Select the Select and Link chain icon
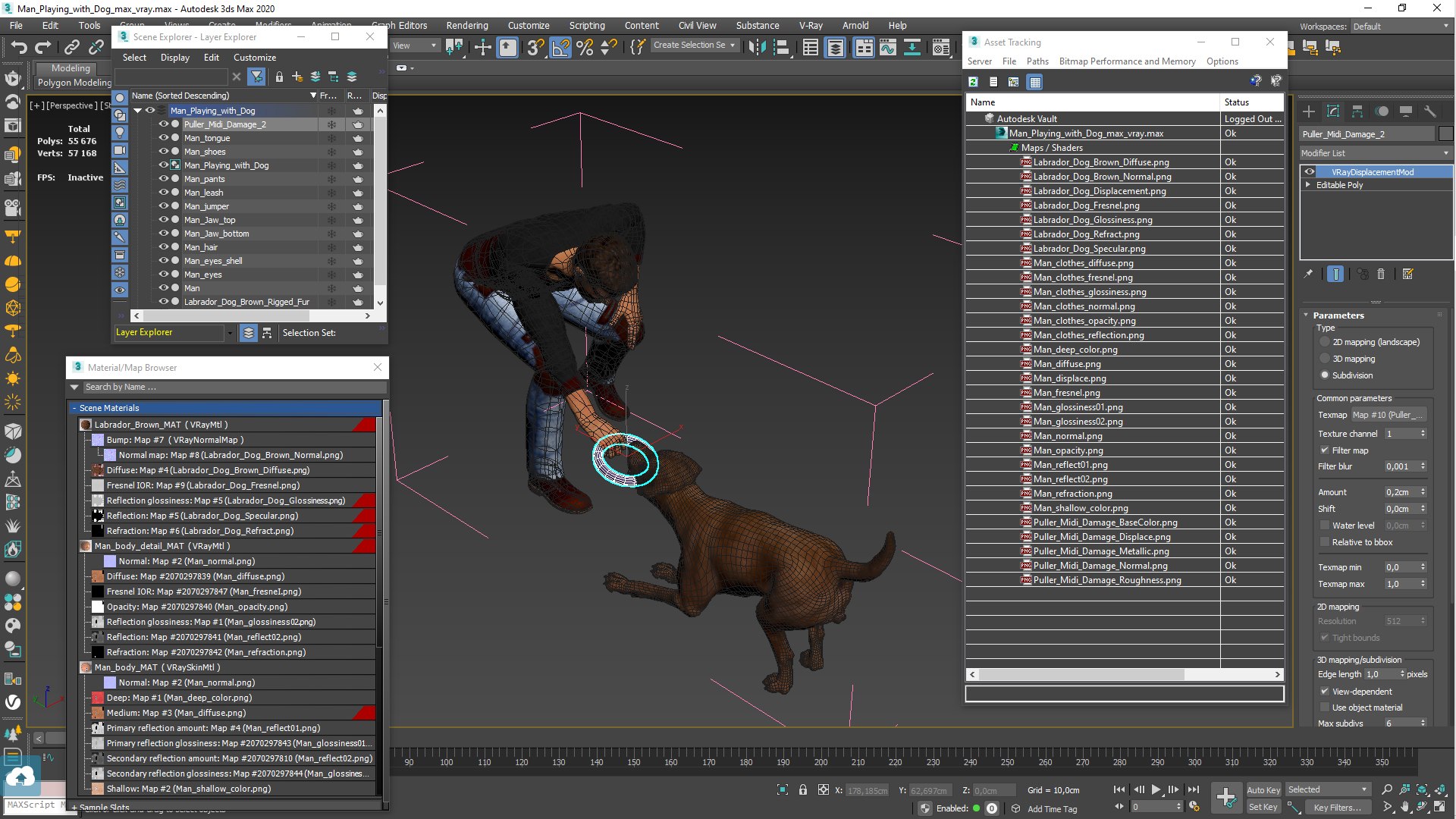This screenshot has width=1456, height=819. point(71,47)
